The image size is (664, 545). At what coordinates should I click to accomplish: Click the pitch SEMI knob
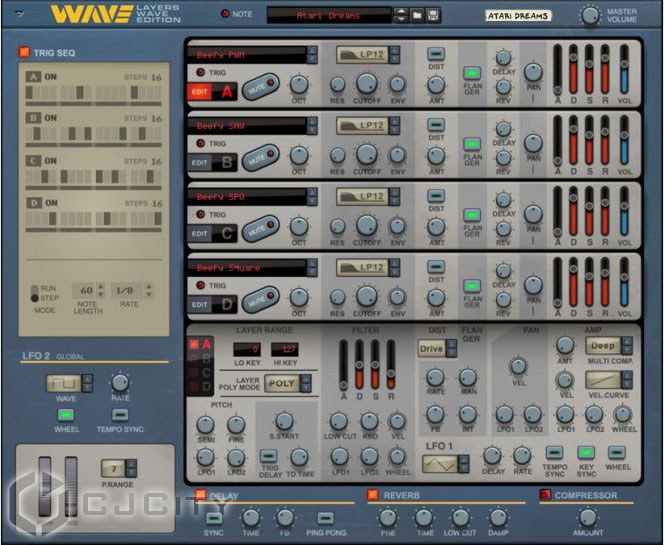(205, 425)
